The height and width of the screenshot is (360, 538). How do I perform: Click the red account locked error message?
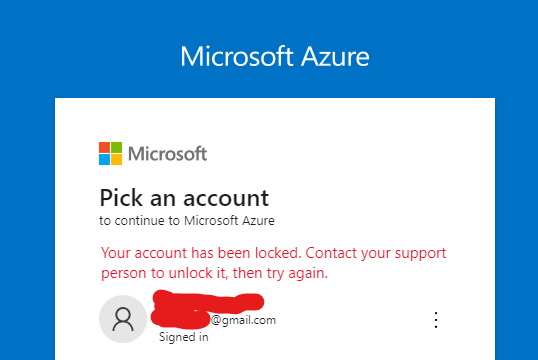tap(273, 263)
